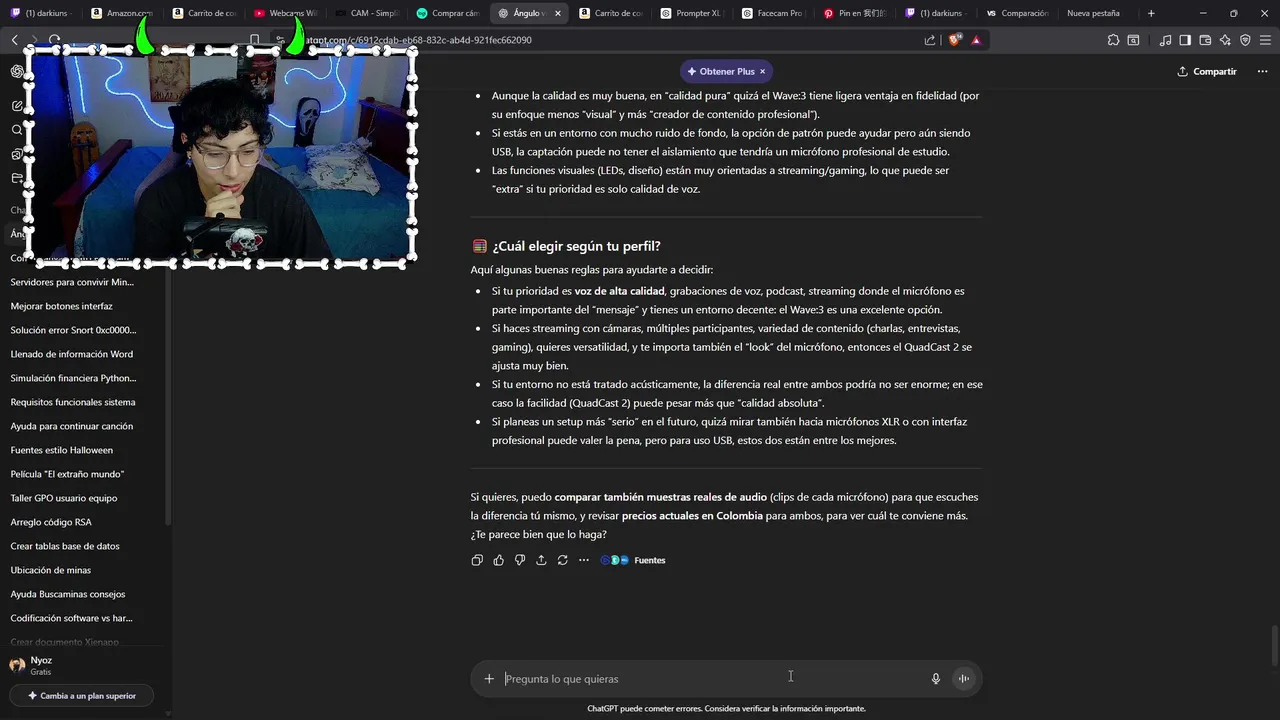Click the main conversation scrollbar
Screen dimensions: 1280x720
pyautogui.click(x=1275, y=646)
